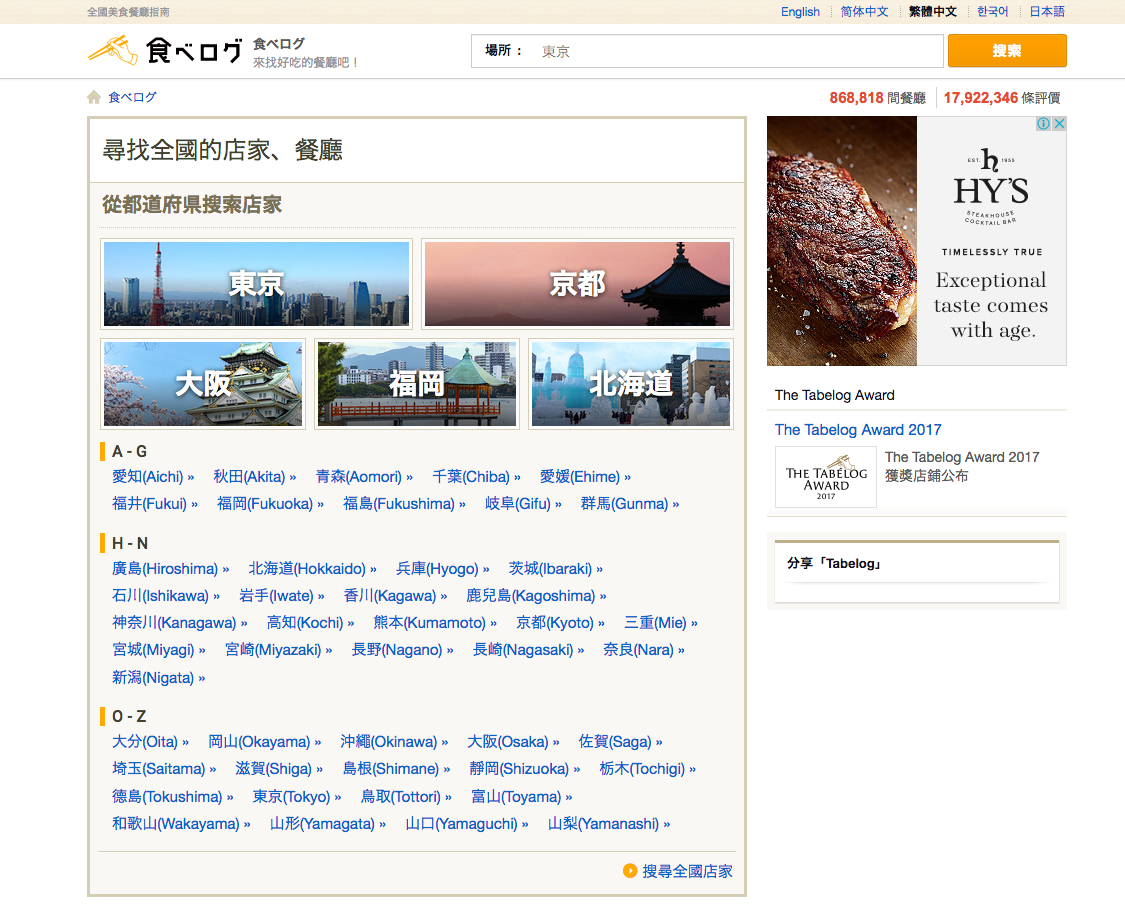Switch language to 日本語
Viewport: 1125px width, 905px height.
click(1046, 12)
